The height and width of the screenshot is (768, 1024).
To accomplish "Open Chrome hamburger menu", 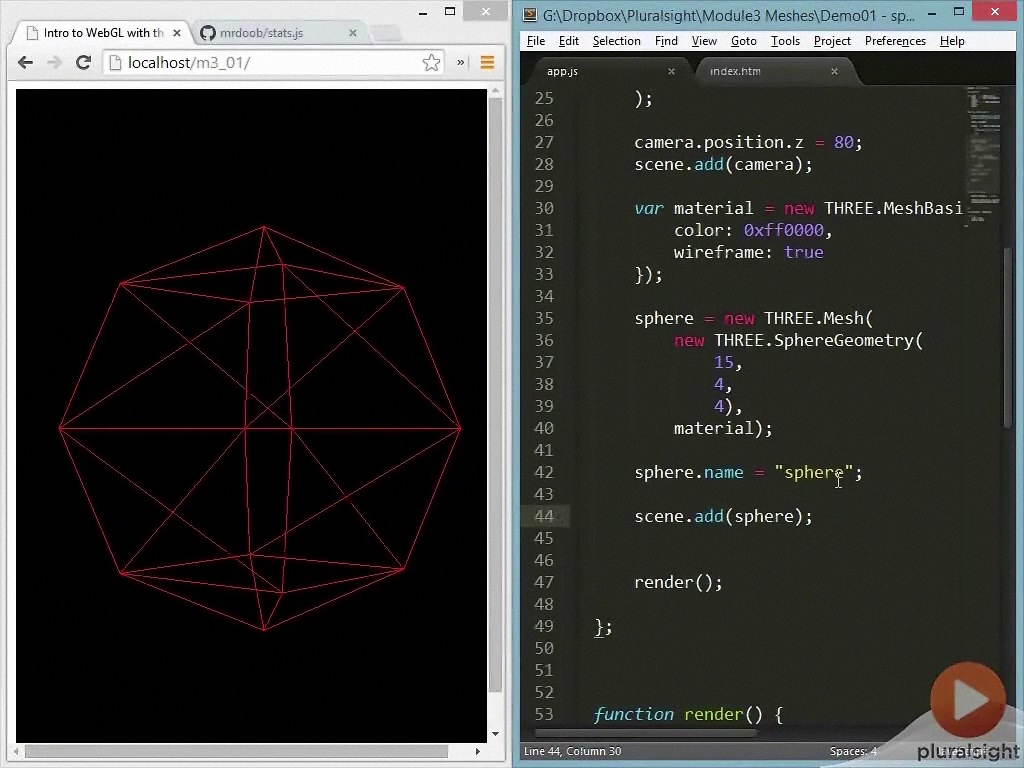I will tap(487, 63).
